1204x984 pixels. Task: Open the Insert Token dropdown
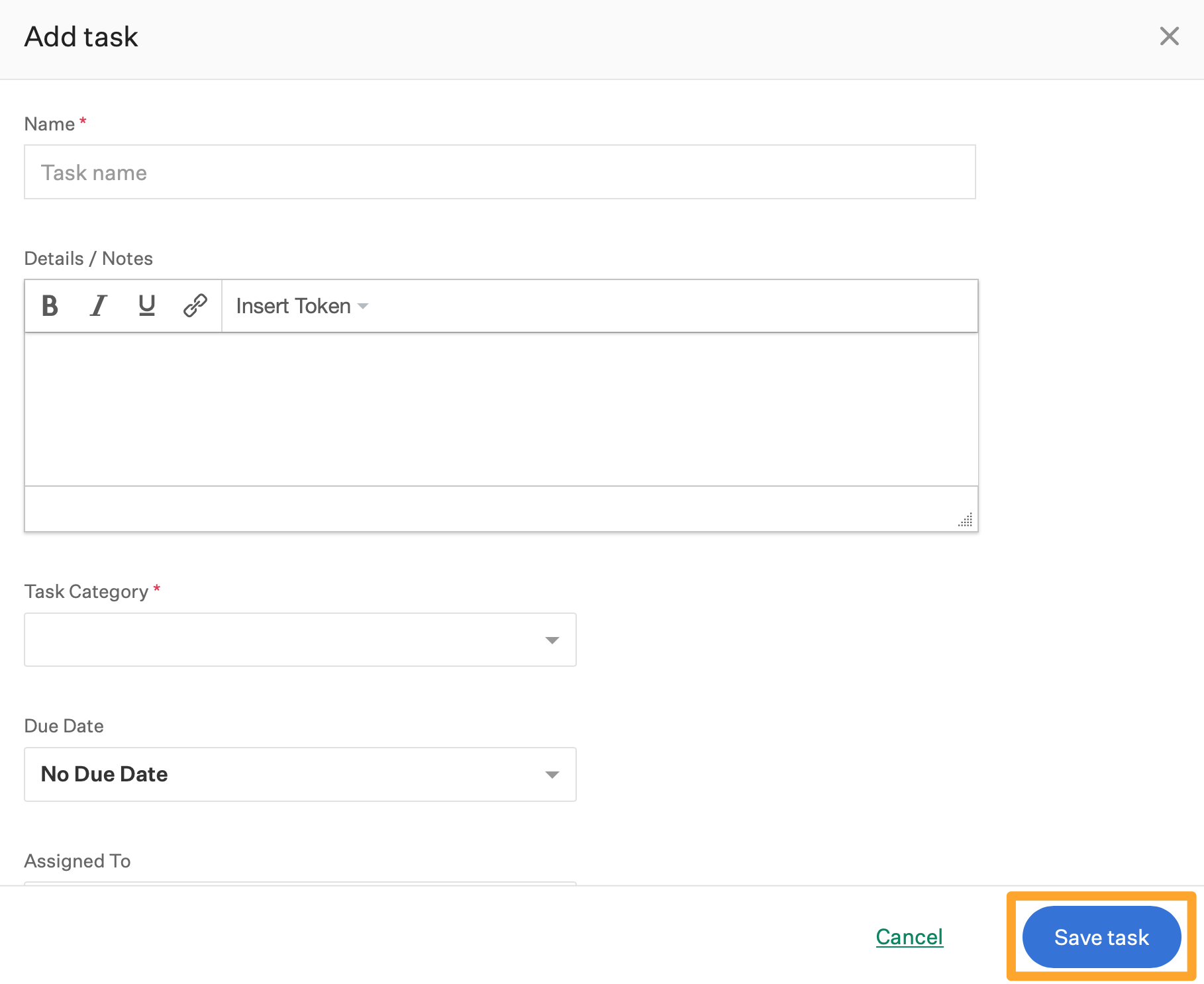tap(301, 306)
